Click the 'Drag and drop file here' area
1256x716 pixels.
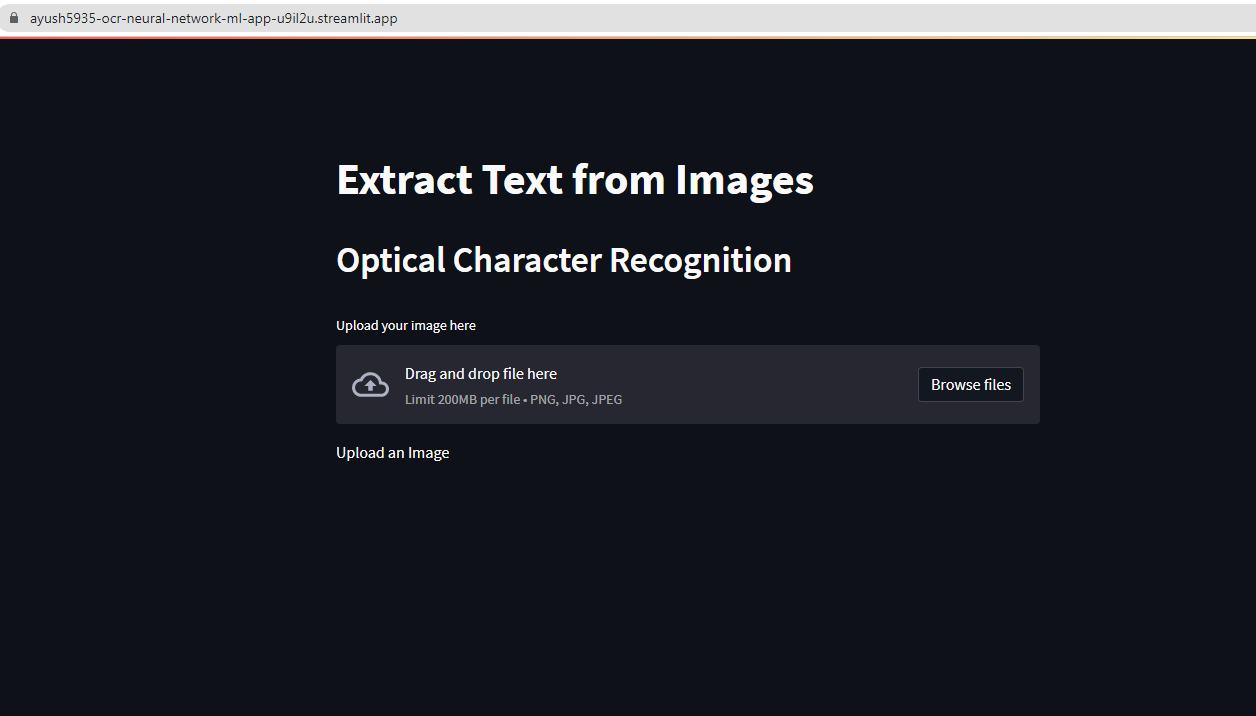click(480, 373)
